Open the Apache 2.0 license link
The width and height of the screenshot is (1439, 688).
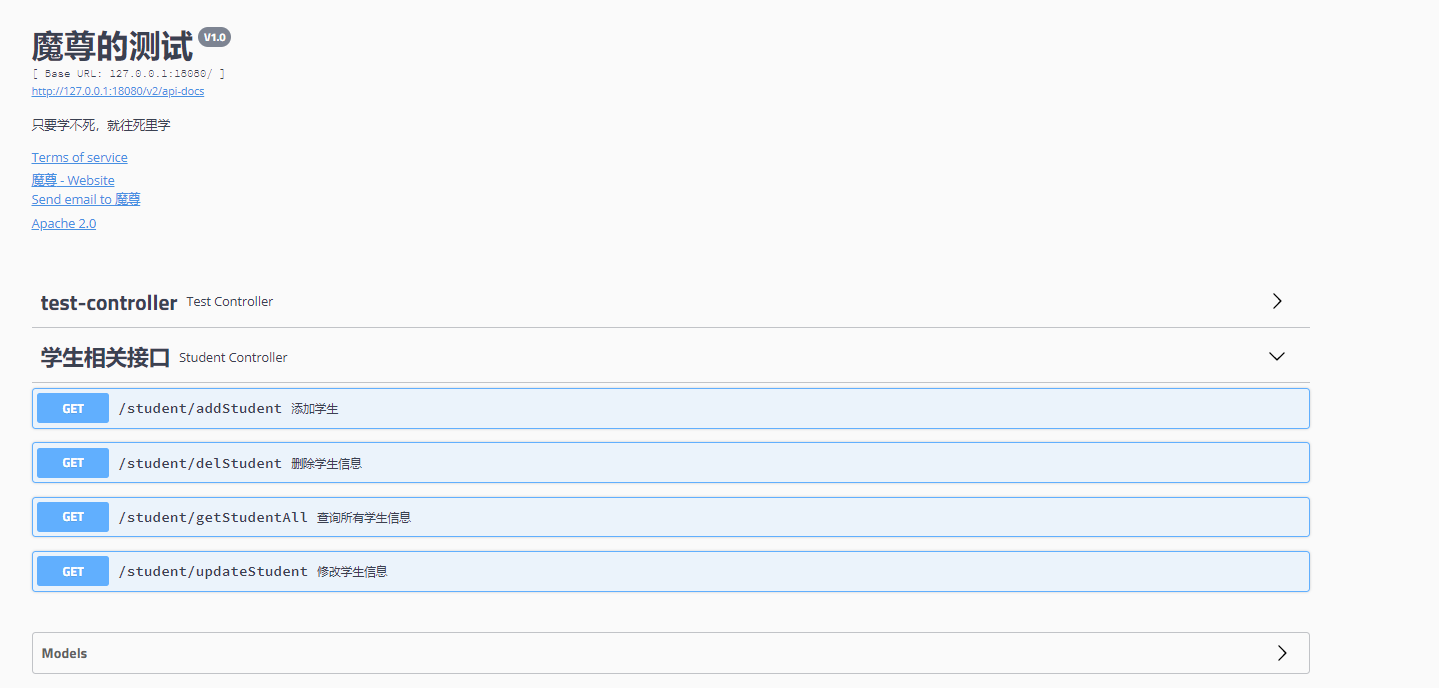64,223
